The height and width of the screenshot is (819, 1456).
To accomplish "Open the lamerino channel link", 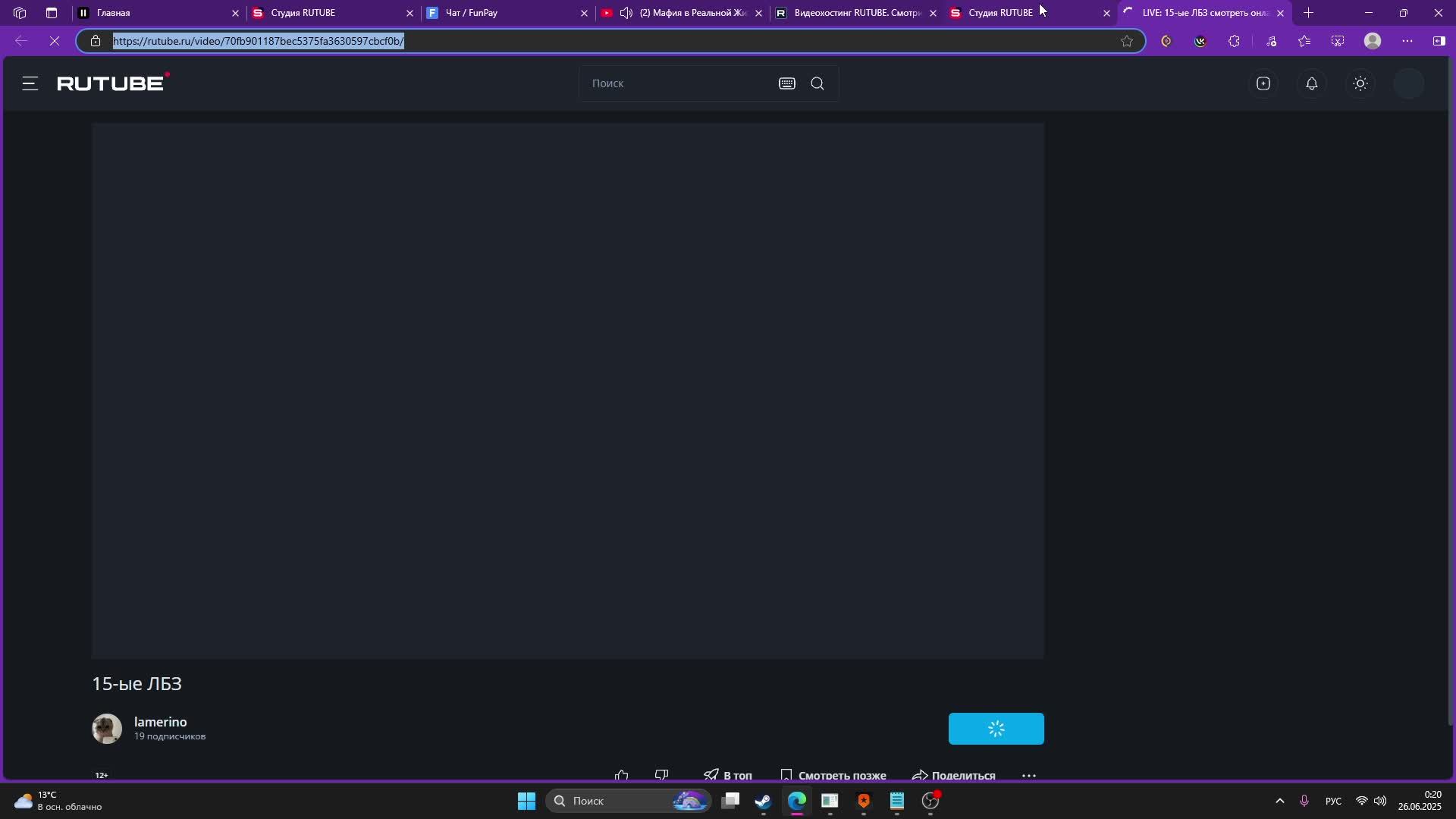I will point(160,722).
